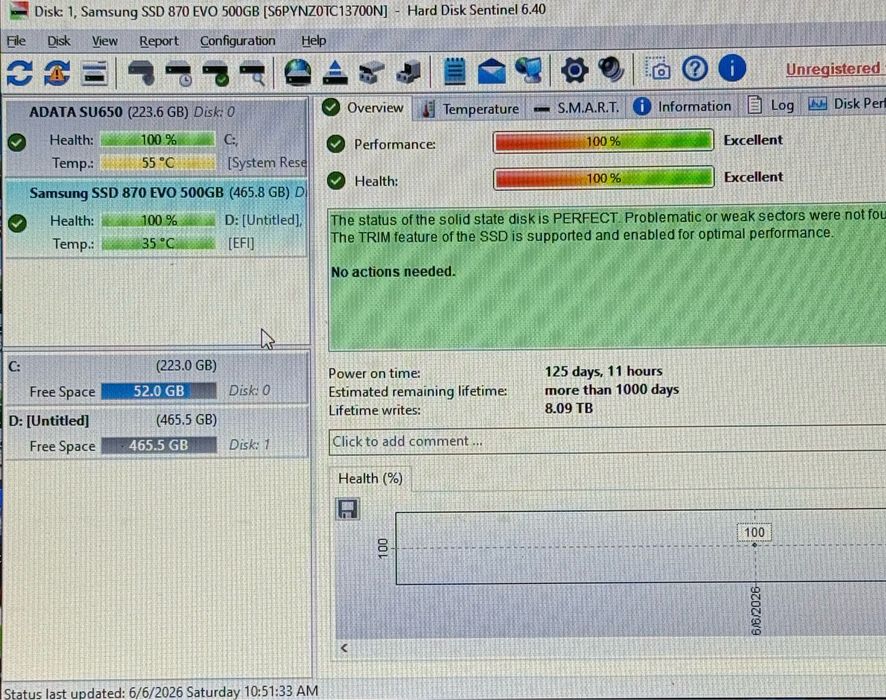Screen dimensions: 886x700
Task: Click the eject-style blue triangle disk icon
Action: (x=335, y=72)
